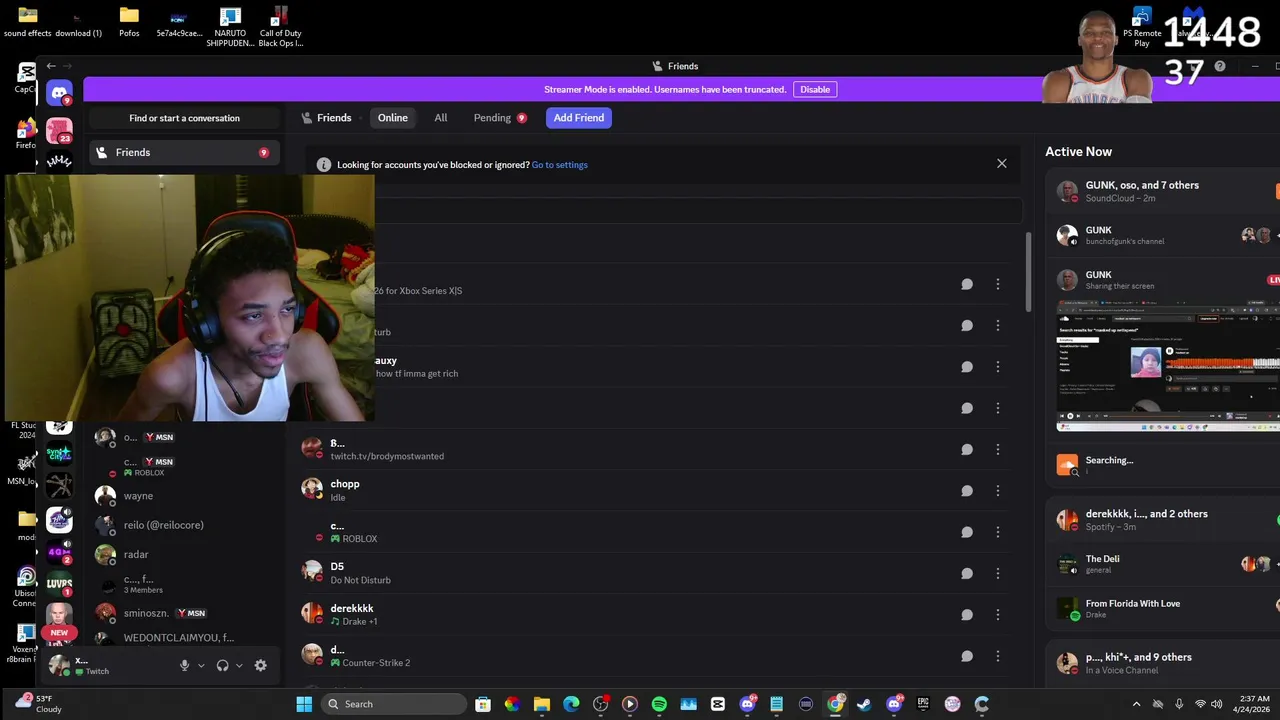Message the friend playing Counter-Strike 2

[966, 656]
